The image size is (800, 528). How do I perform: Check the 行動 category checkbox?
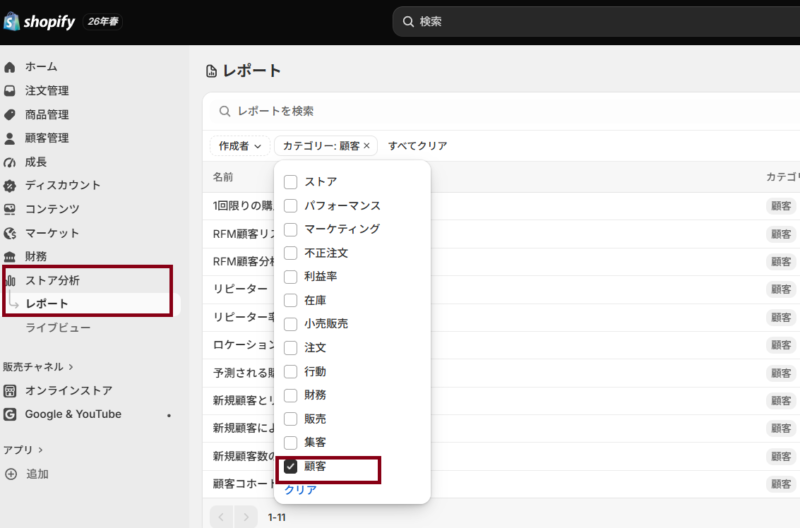(290, 371)
